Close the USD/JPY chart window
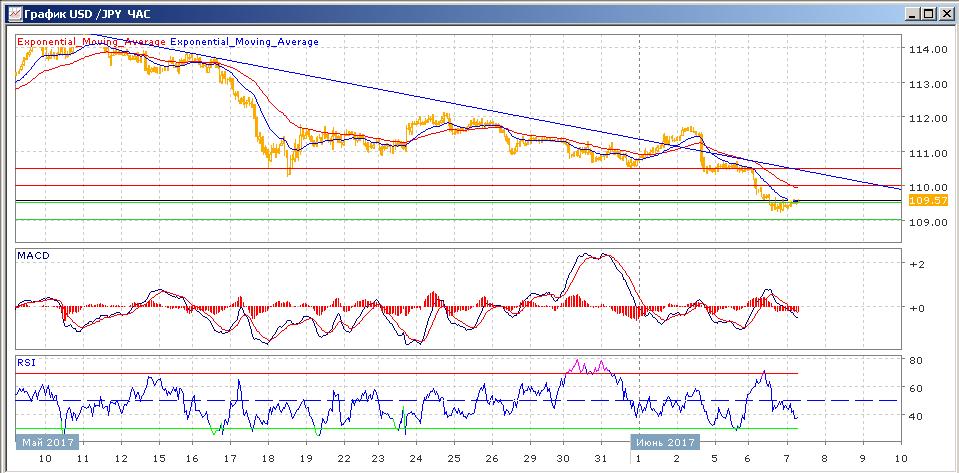The height and width of the screenshot is (473, 959). coord(945,13)
